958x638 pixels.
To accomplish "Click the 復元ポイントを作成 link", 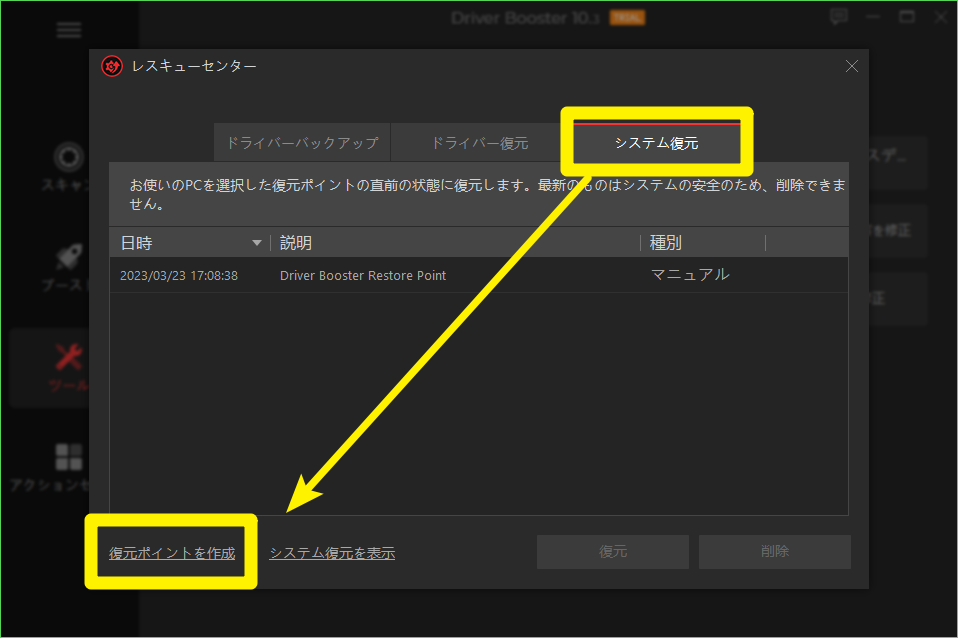I will click(172, 553).
